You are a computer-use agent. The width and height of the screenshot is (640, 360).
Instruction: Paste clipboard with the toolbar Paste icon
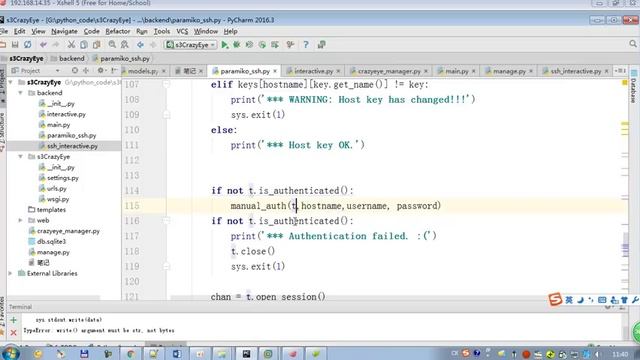[96, 44]
